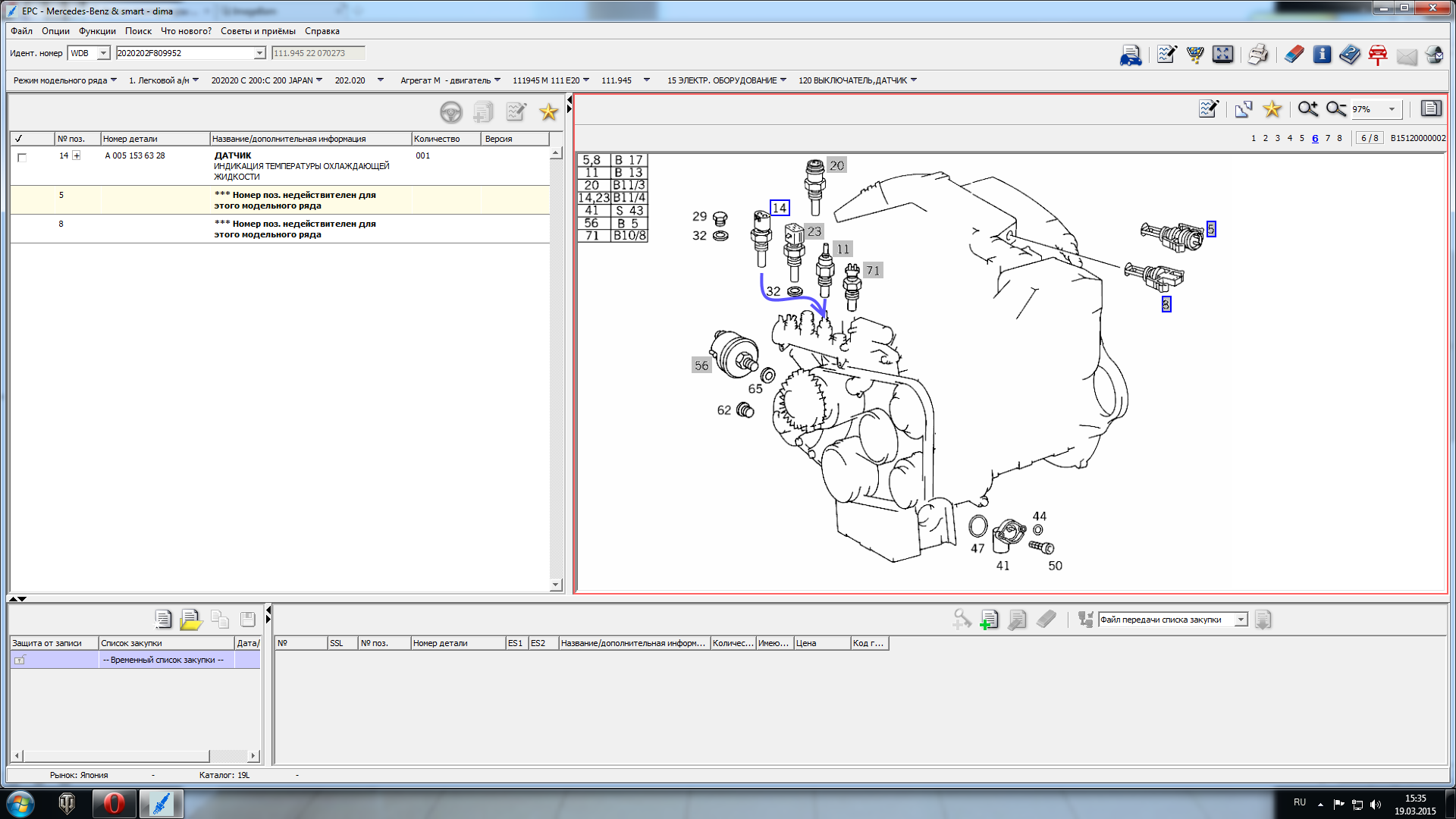Image resolution: width=1456 pixels, height=819 pixels.
Task: Click the notes icon in the picture toolbar
Action: point(1209,109)
